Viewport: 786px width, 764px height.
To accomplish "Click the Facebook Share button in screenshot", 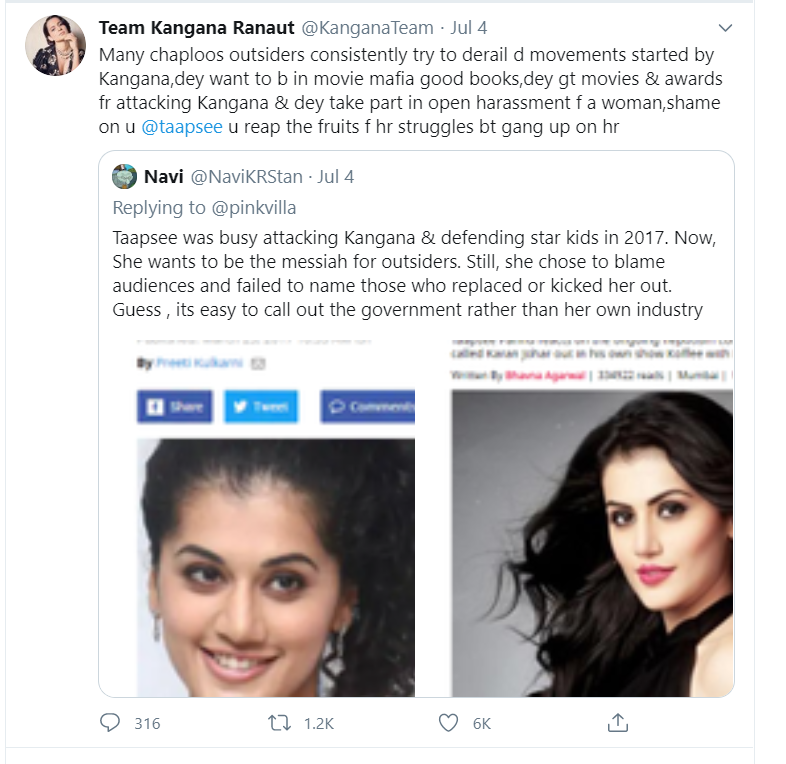I will click(x=175, y=407).
